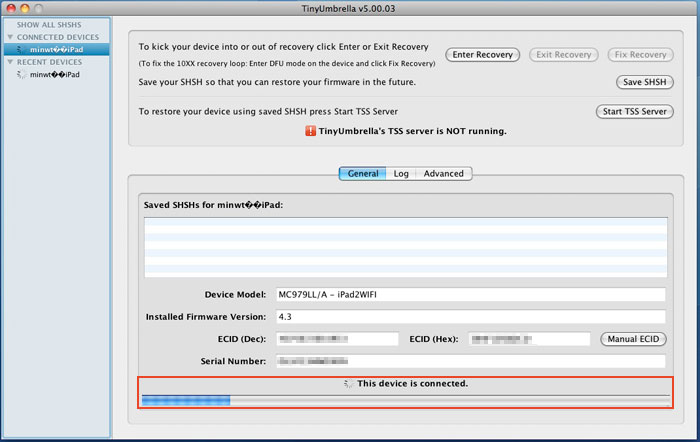This screenshot has width=700, height=442.
Task: Collapse the Recent Devices section
Action: (10, 62)
